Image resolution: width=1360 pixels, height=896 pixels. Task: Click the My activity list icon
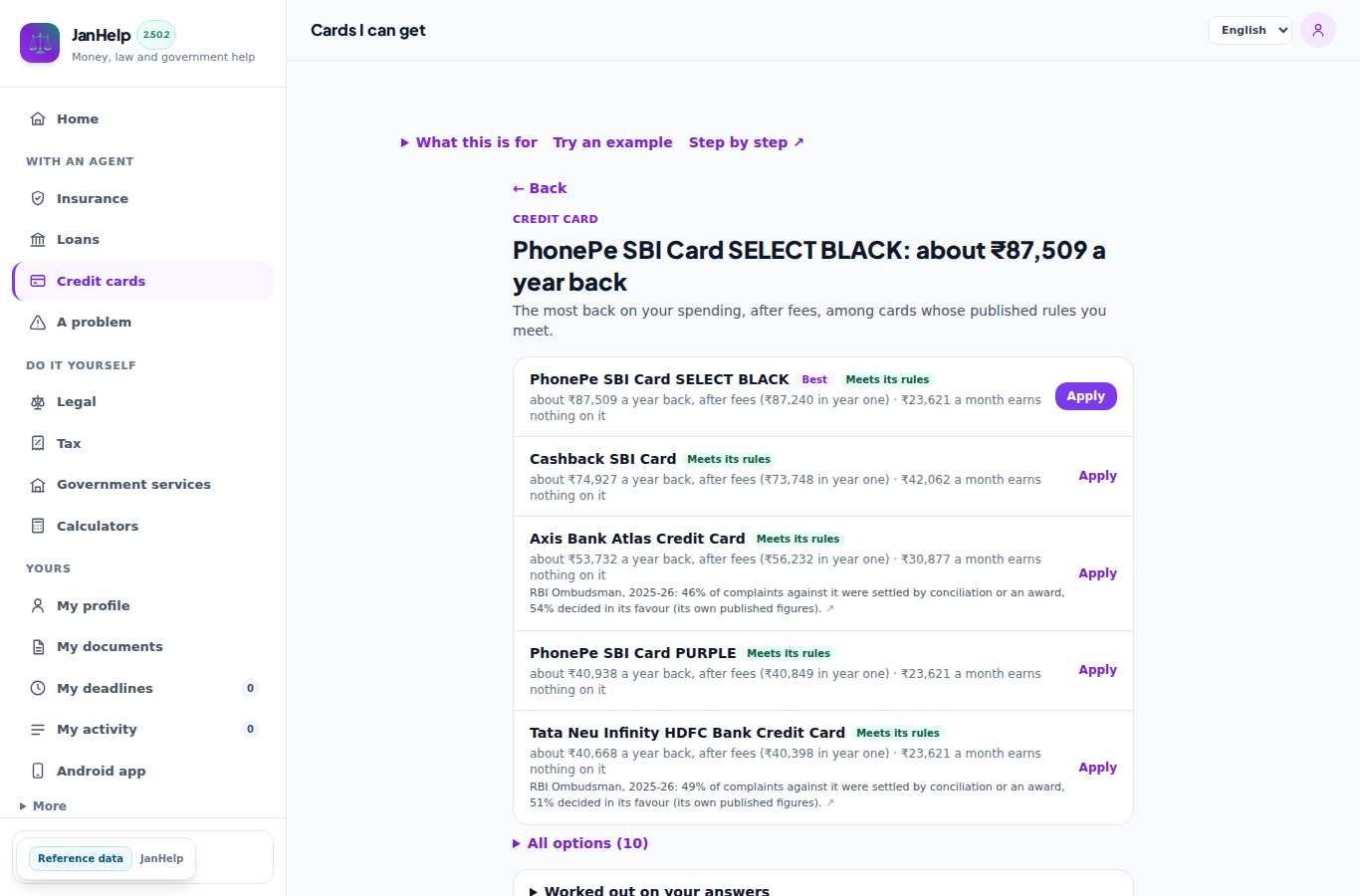pos(38,730)
